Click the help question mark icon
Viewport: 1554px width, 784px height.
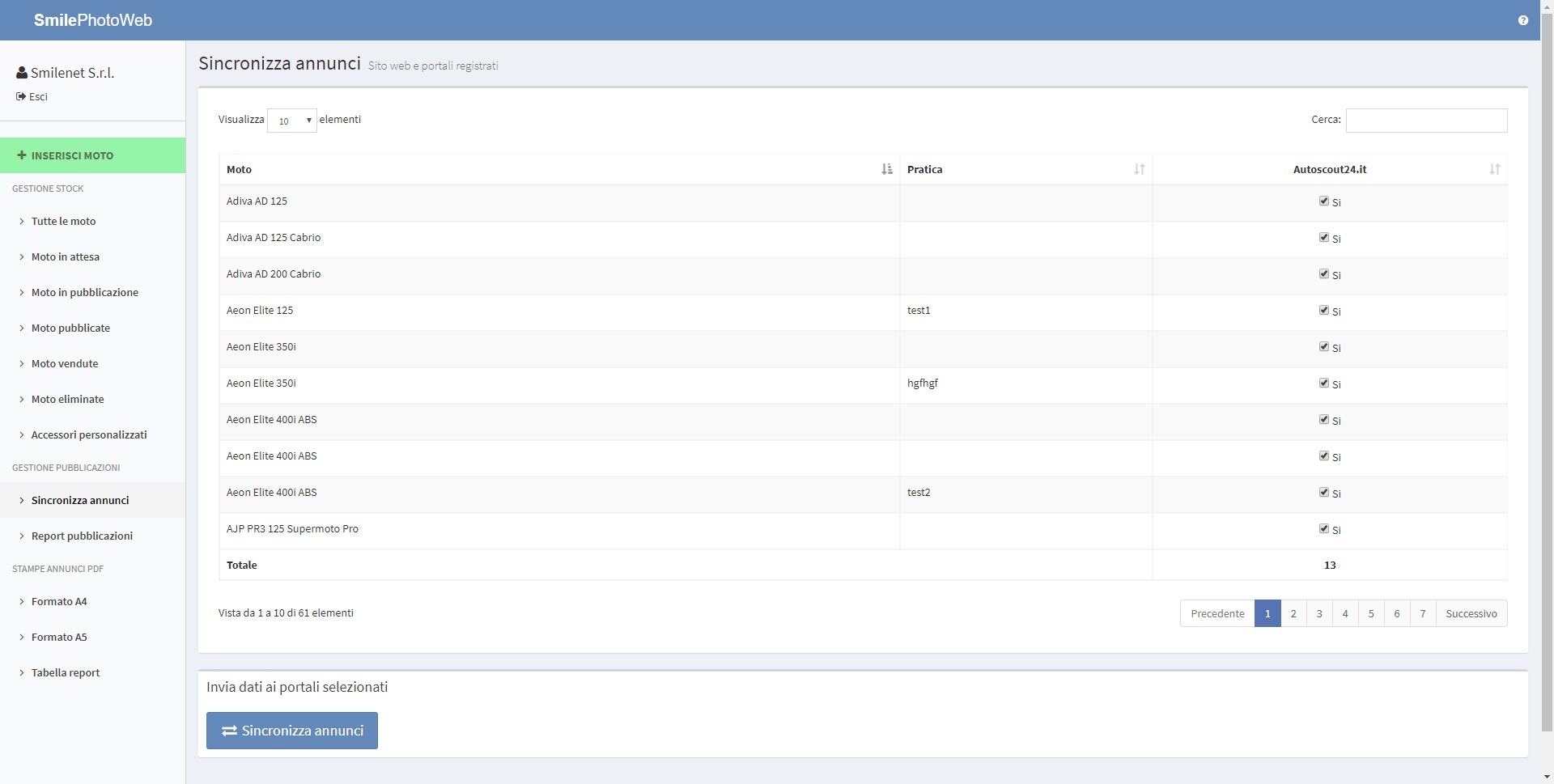click(1523, 20)
